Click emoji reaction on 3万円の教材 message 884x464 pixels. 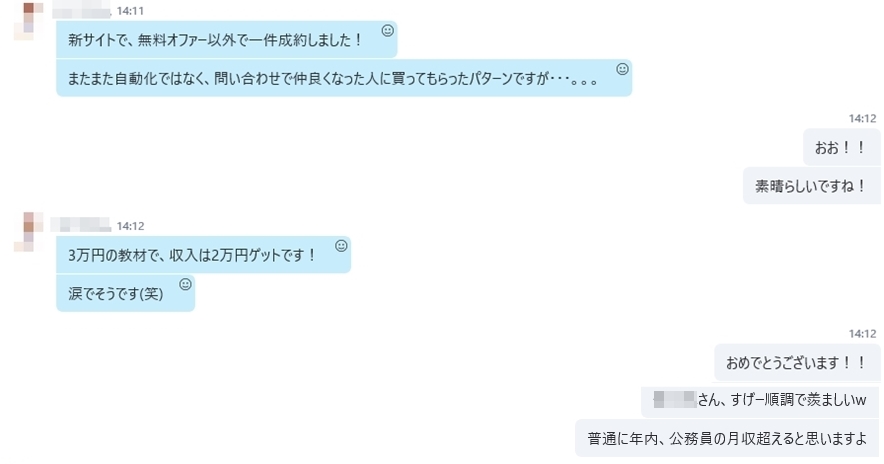341,246
